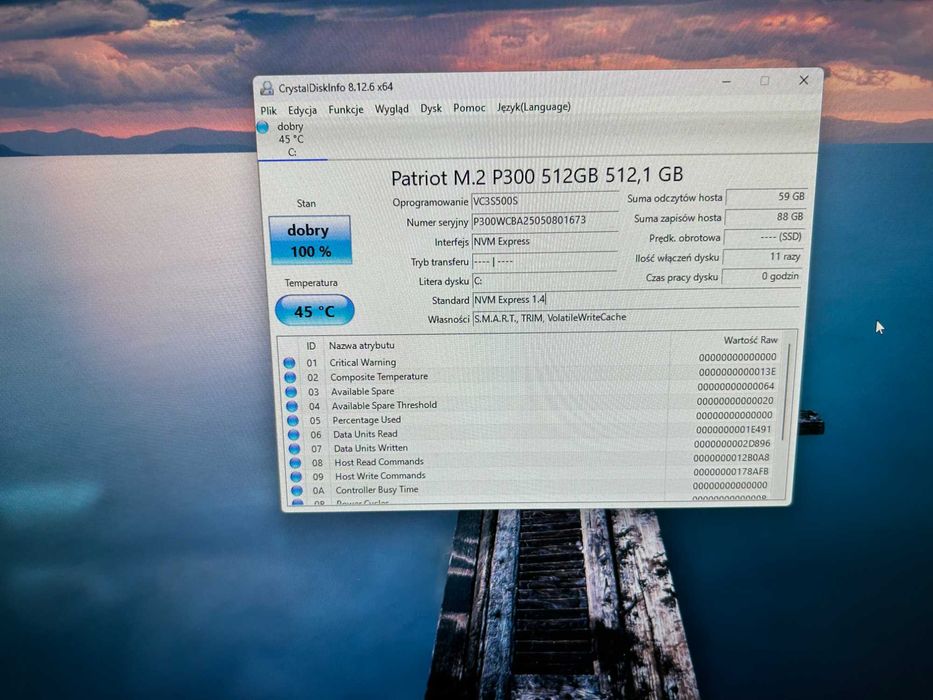Click the status orb for Composite Temperature
This screenshot has height=700, width=933.
pyautogui.click(x=290, y=377)
